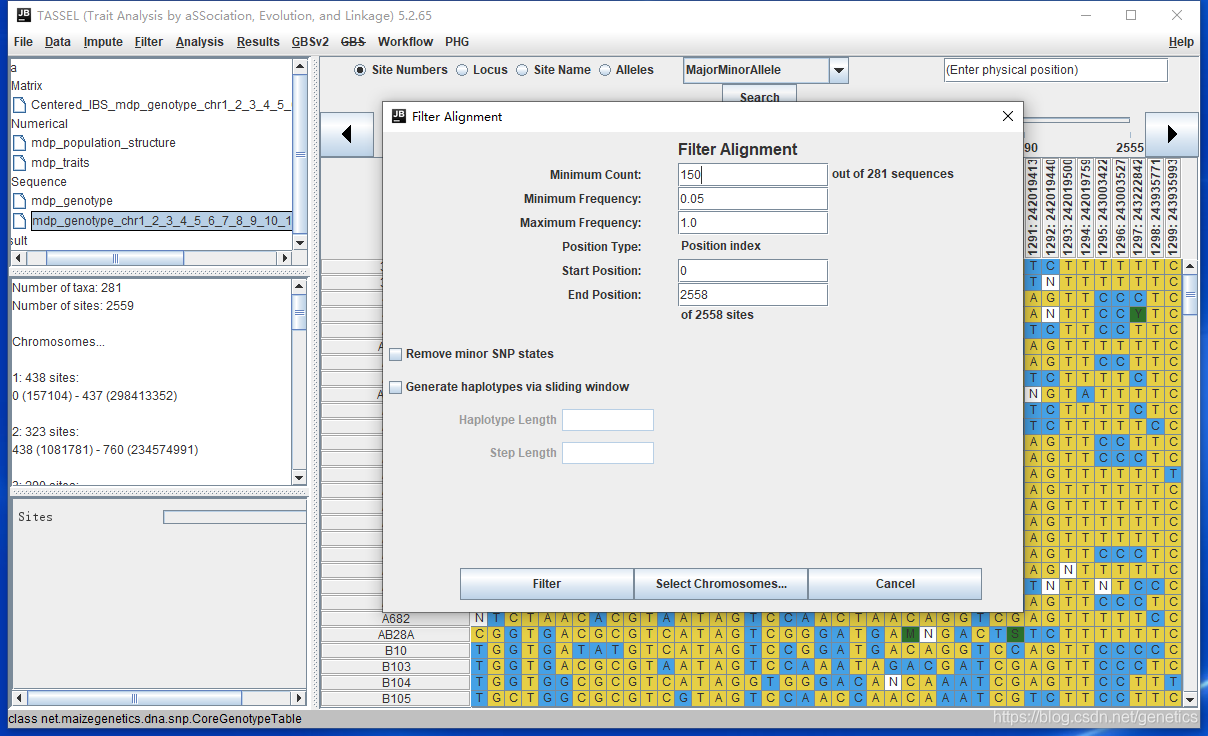Image resolution: width=1208 pixels, height=736 pixels.
Task: Click the Select Chromosomes... button
Action: tap(721, 584)
